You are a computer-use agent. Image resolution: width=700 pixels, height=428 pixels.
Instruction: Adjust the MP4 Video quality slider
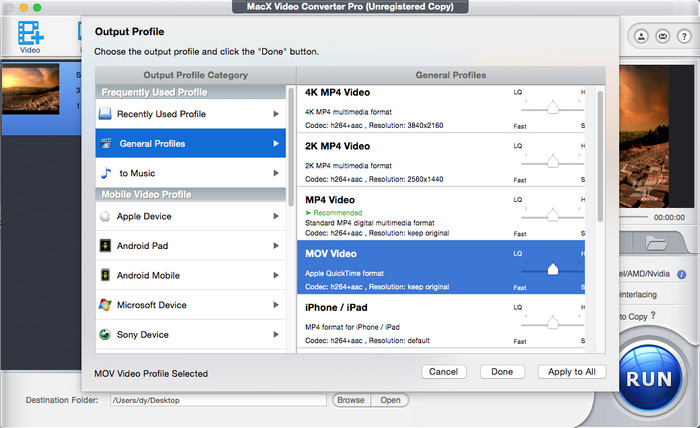[553, 215]
